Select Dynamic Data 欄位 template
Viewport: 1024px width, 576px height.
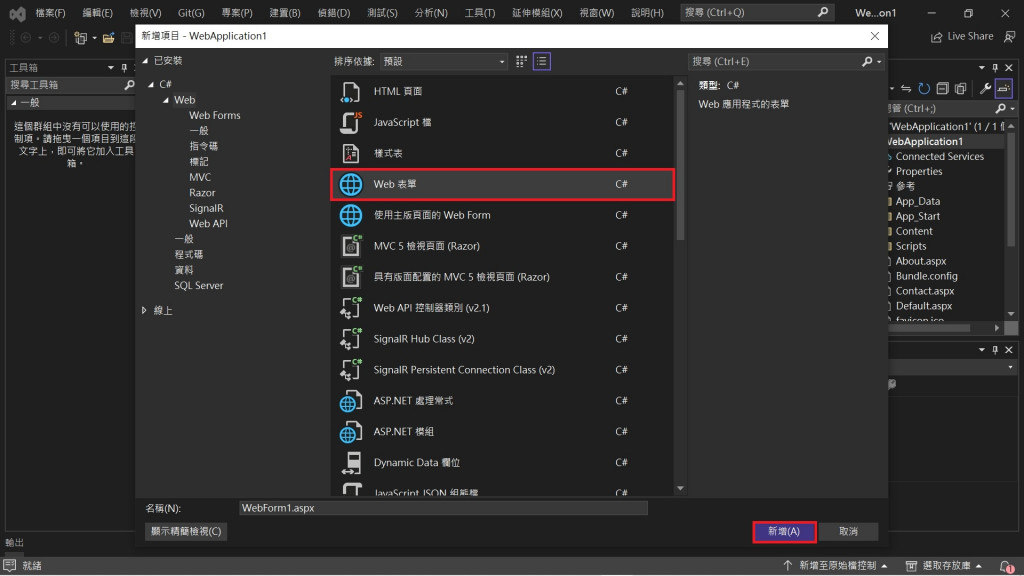(503, 462)
